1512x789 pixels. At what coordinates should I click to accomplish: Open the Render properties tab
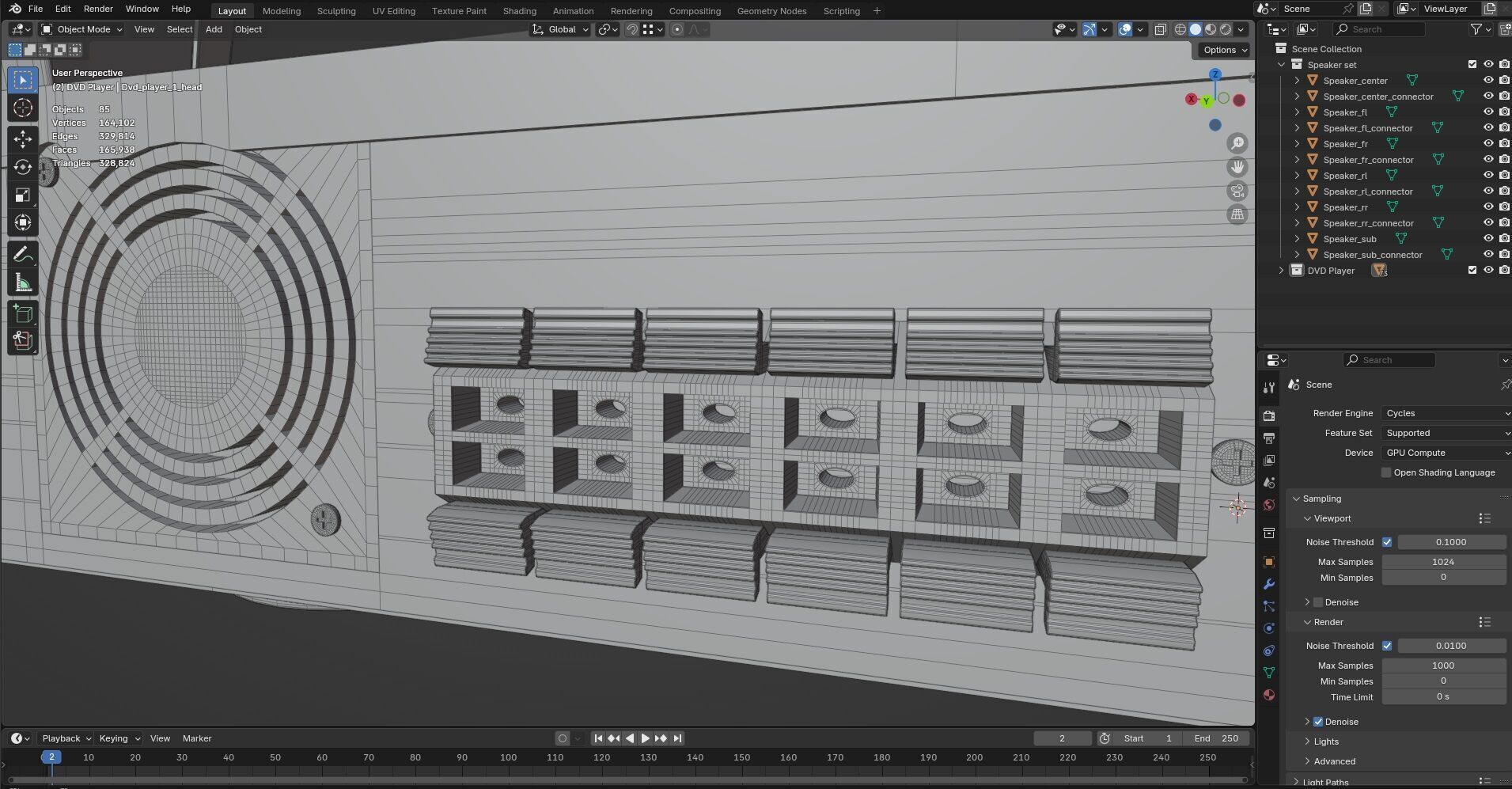click(x=1269, y=415)
